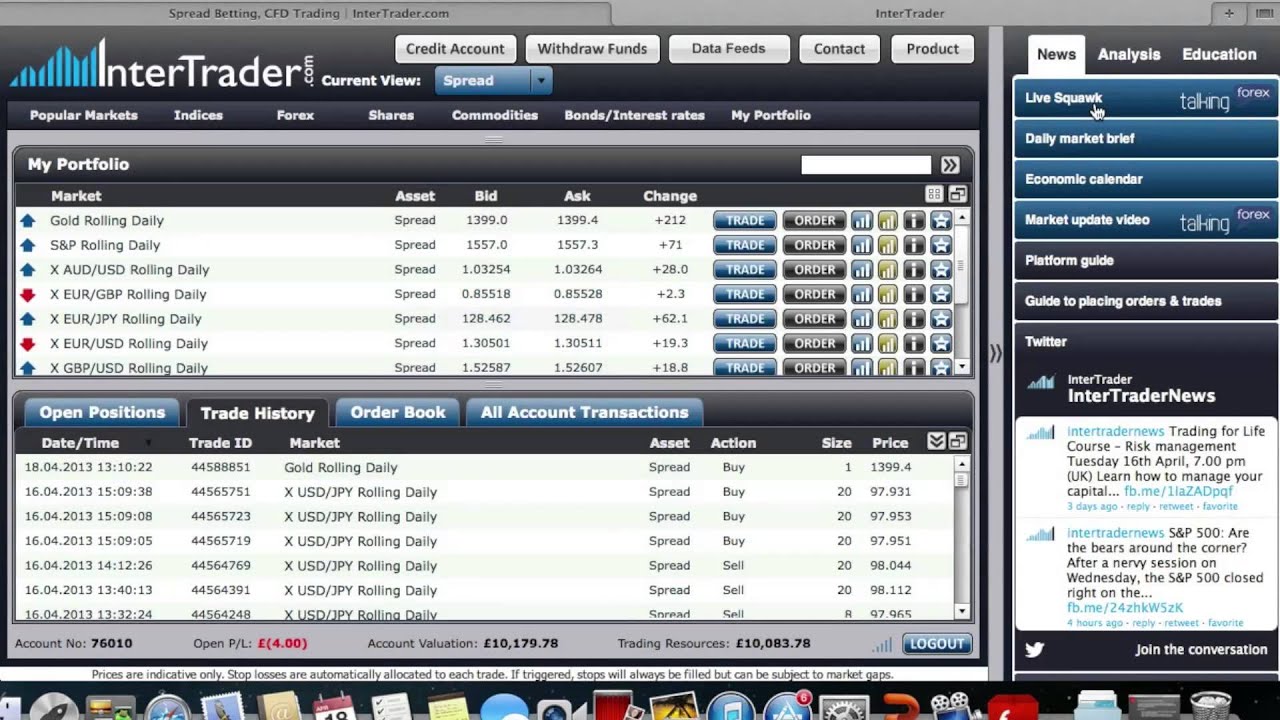Screen dimensions: 1280x720
Task: Open blue chart for X EUR/JPY Rolling Daily
Action: 861,319
